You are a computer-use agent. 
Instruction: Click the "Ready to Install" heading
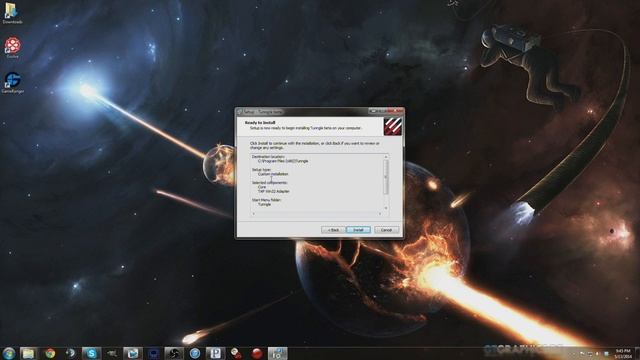[x=260, y=122]
